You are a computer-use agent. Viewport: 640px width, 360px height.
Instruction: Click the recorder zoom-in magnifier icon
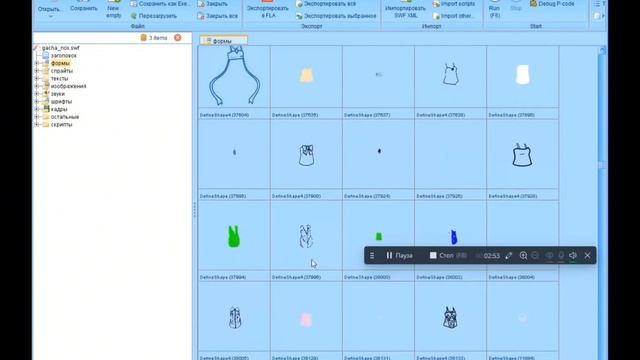[523, 256]
